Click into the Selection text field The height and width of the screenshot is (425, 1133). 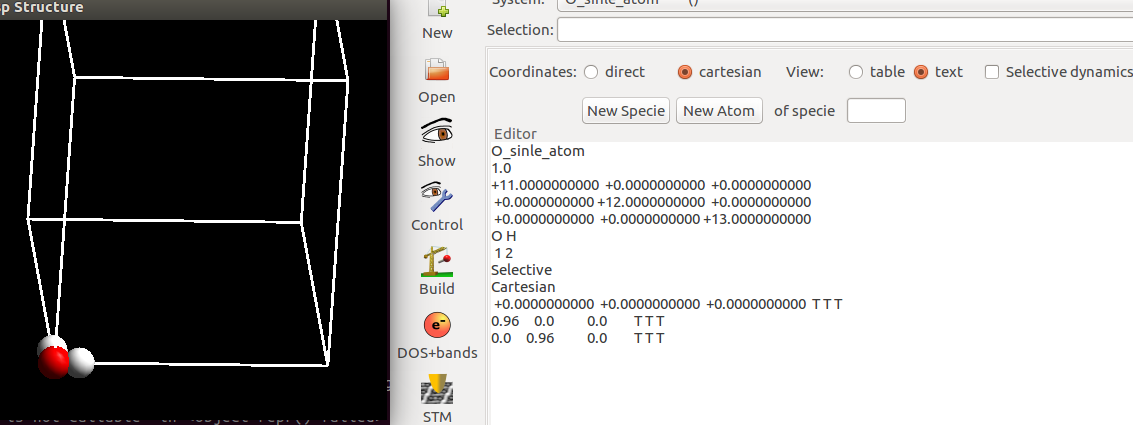point(844,30)
